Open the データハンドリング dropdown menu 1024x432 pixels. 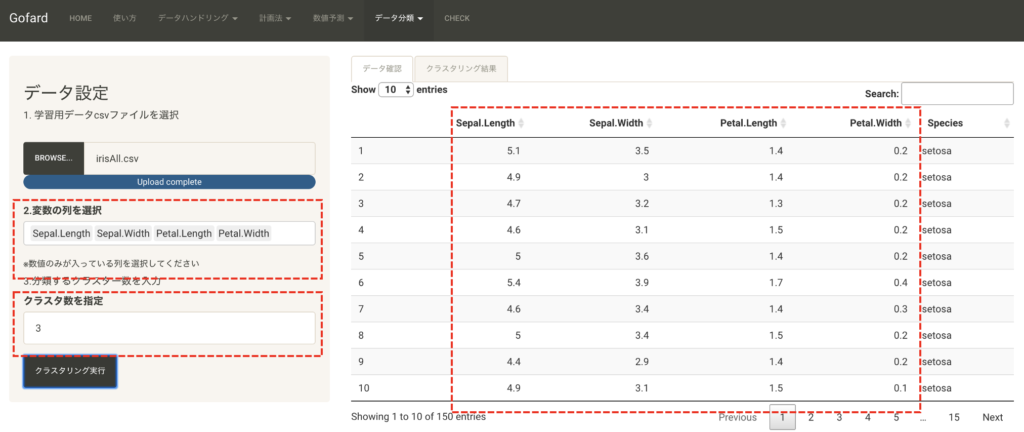point(197,19)
